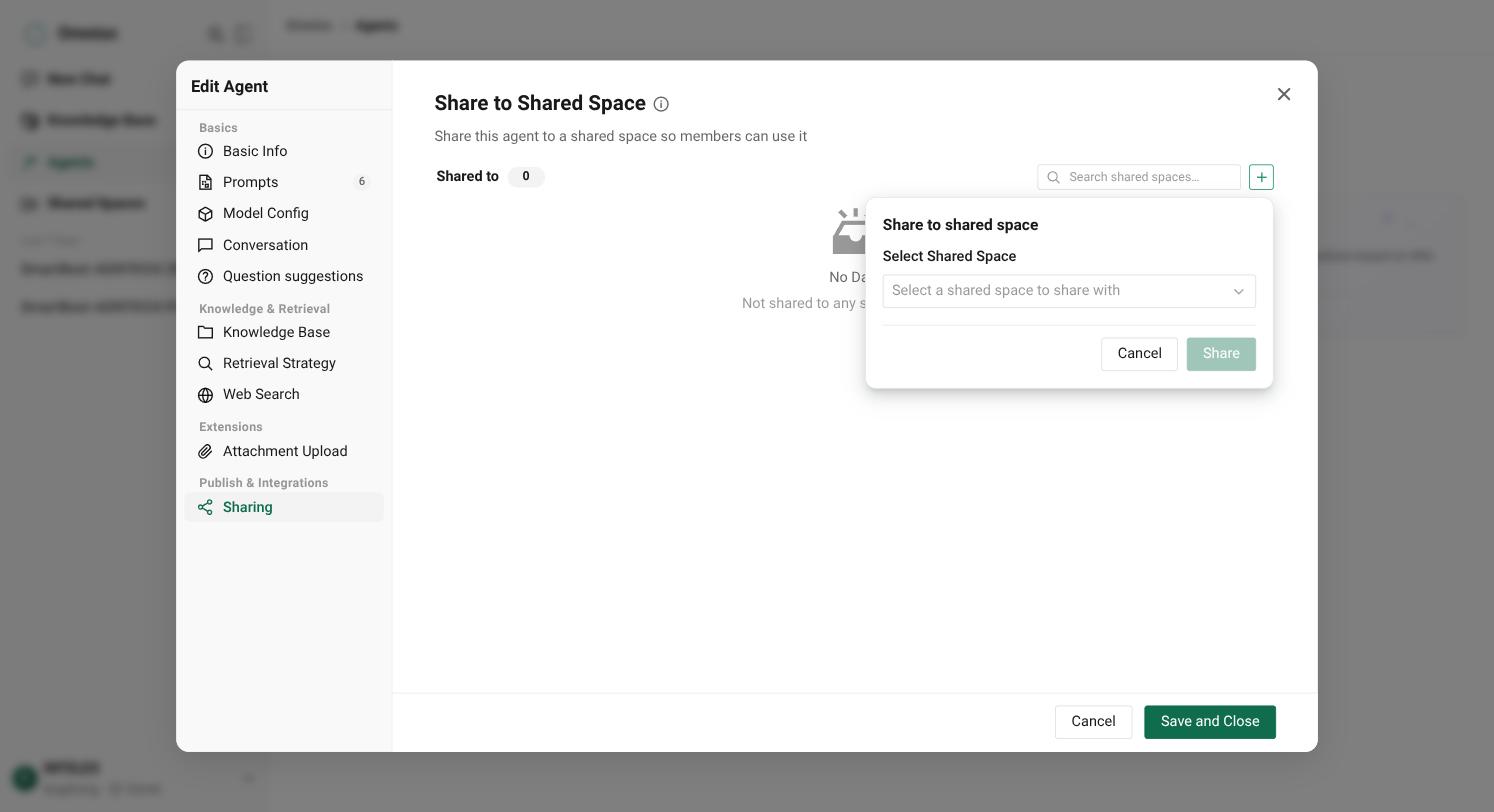Viewport: 1494px width, 812px height.
Task: Open Attachment Upload settings
Action: (284, 451)
